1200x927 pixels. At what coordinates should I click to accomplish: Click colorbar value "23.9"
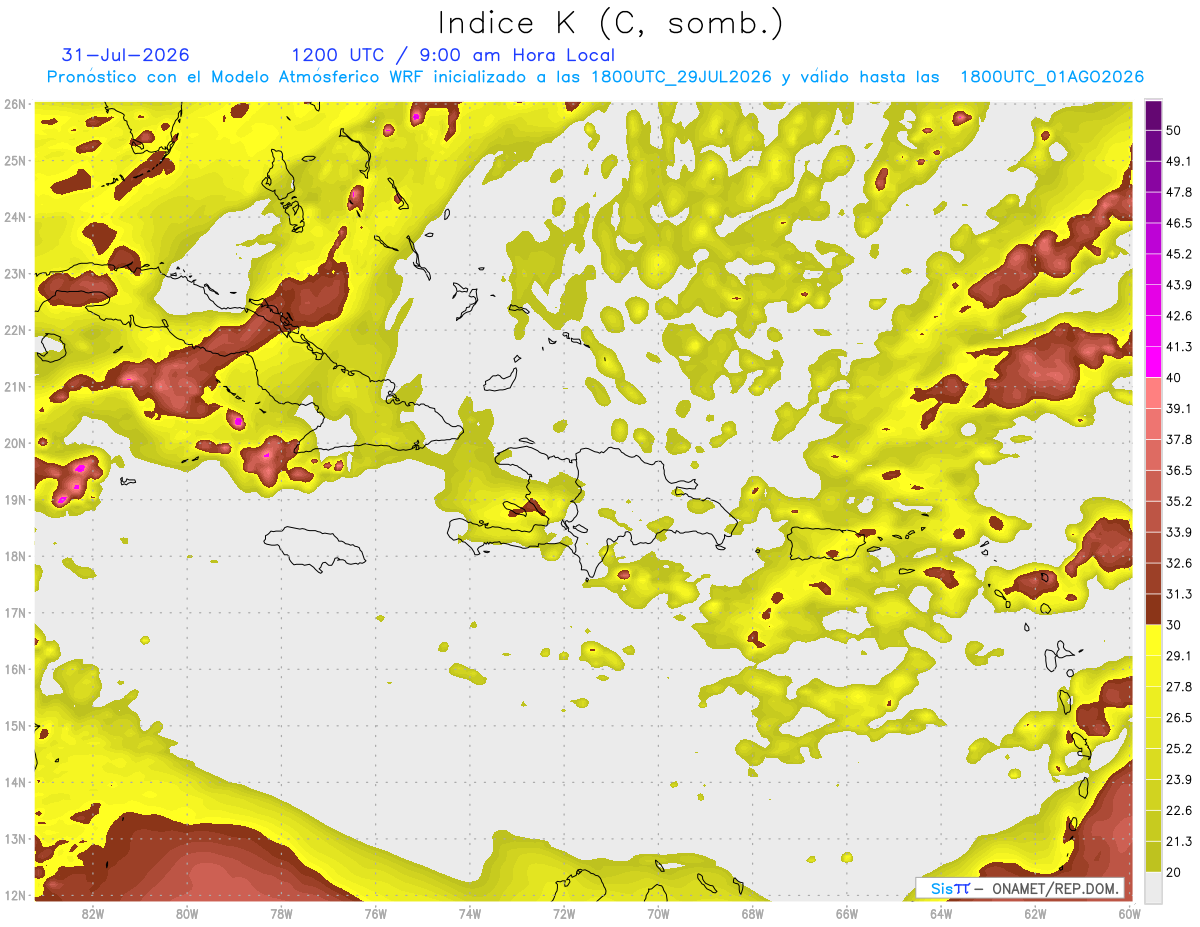point(1179,780)
